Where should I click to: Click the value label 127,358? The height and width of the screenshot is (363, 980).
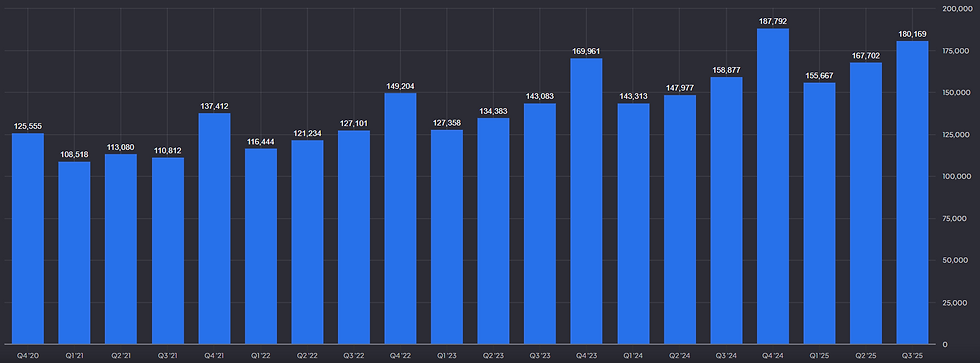(x=447, y=123)
